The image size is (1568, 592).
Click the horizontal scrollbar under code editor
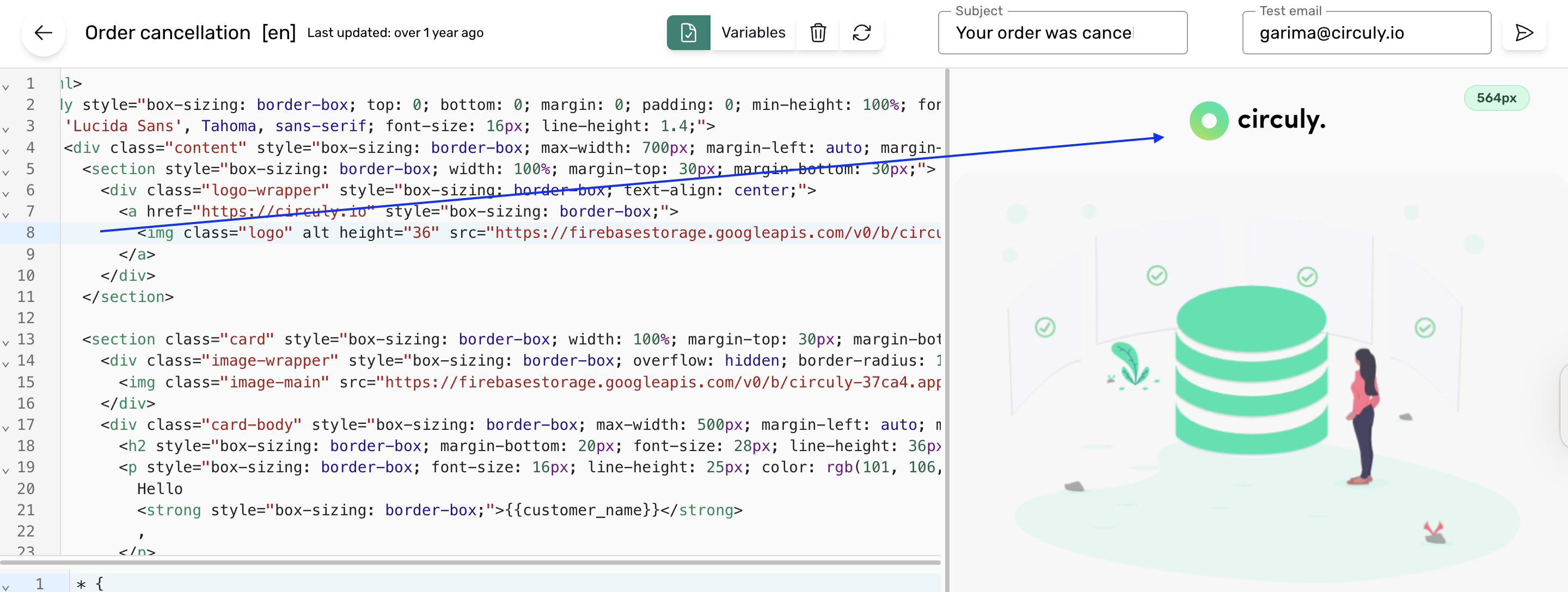pyautogui.click(x=470, y=562)
